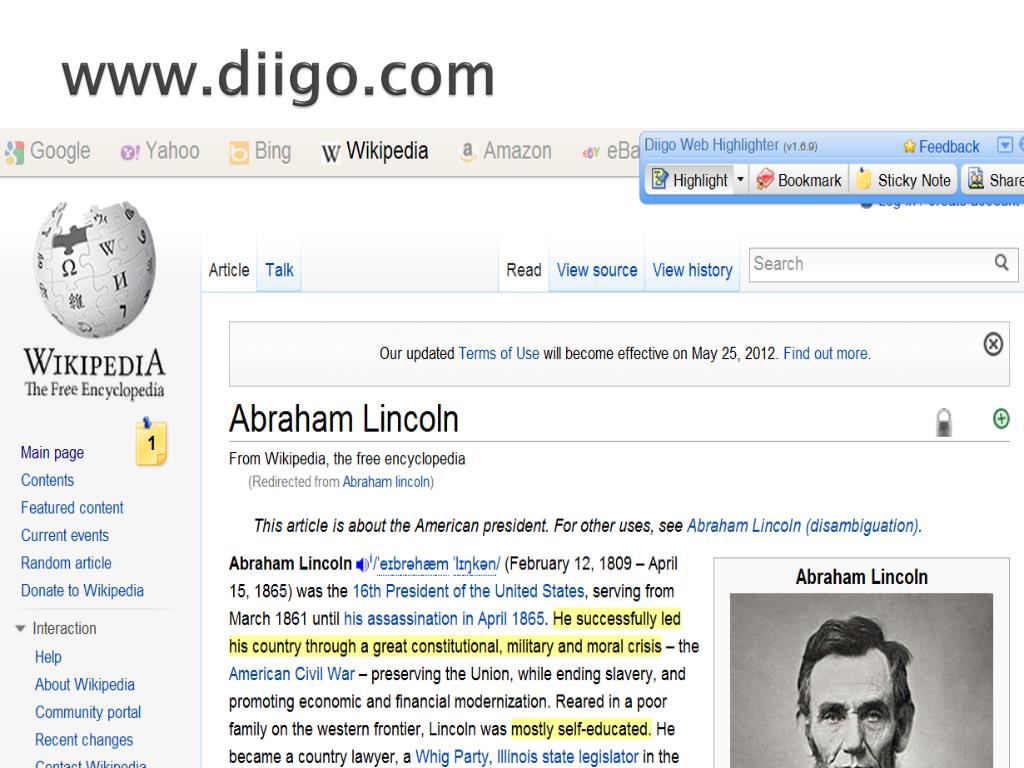Open the View source tab

[597, 270]
